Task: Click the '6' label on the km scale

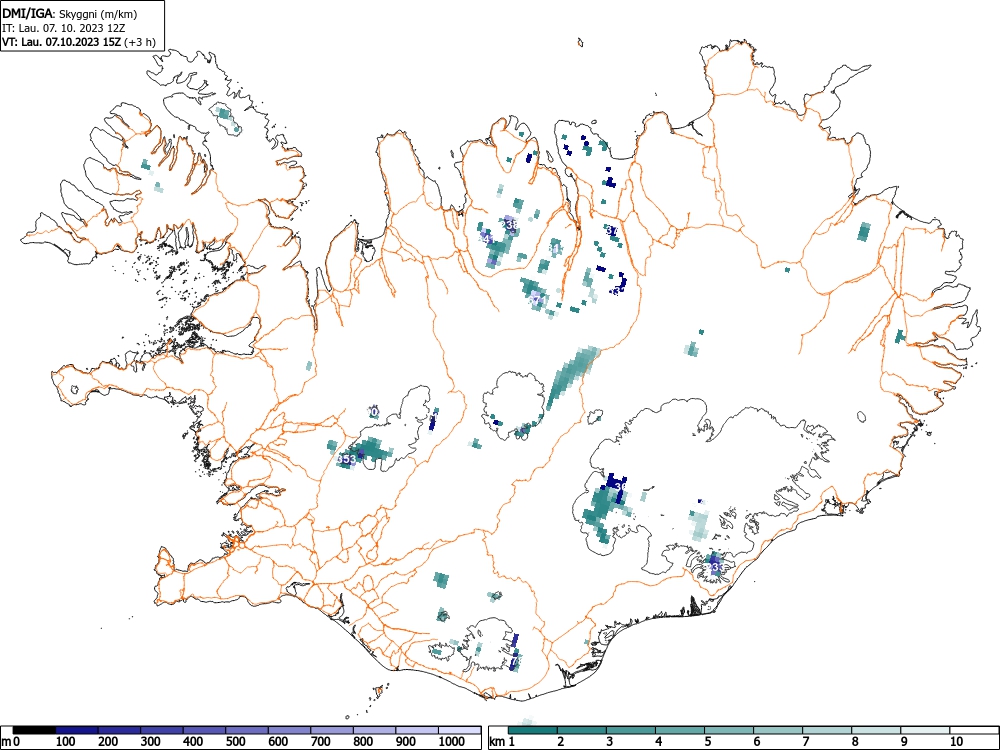Action: click(x=756, y=742)
